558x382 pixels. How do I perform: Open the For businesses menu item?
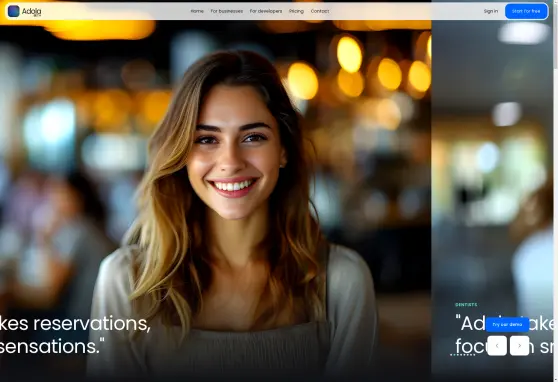[x=227, y=11]
